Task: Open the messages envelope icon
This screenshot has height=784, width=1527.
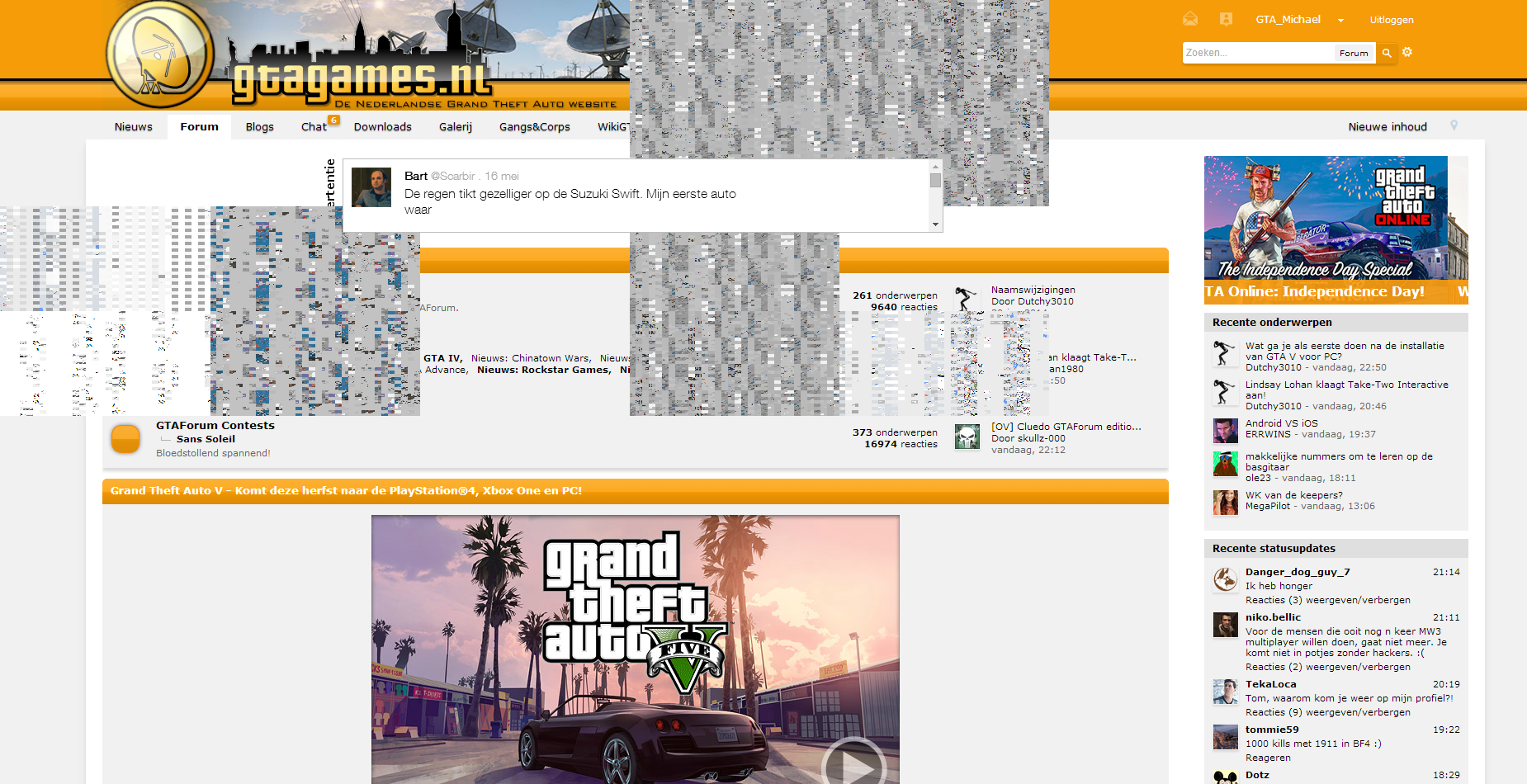Action: point(1190,19)
